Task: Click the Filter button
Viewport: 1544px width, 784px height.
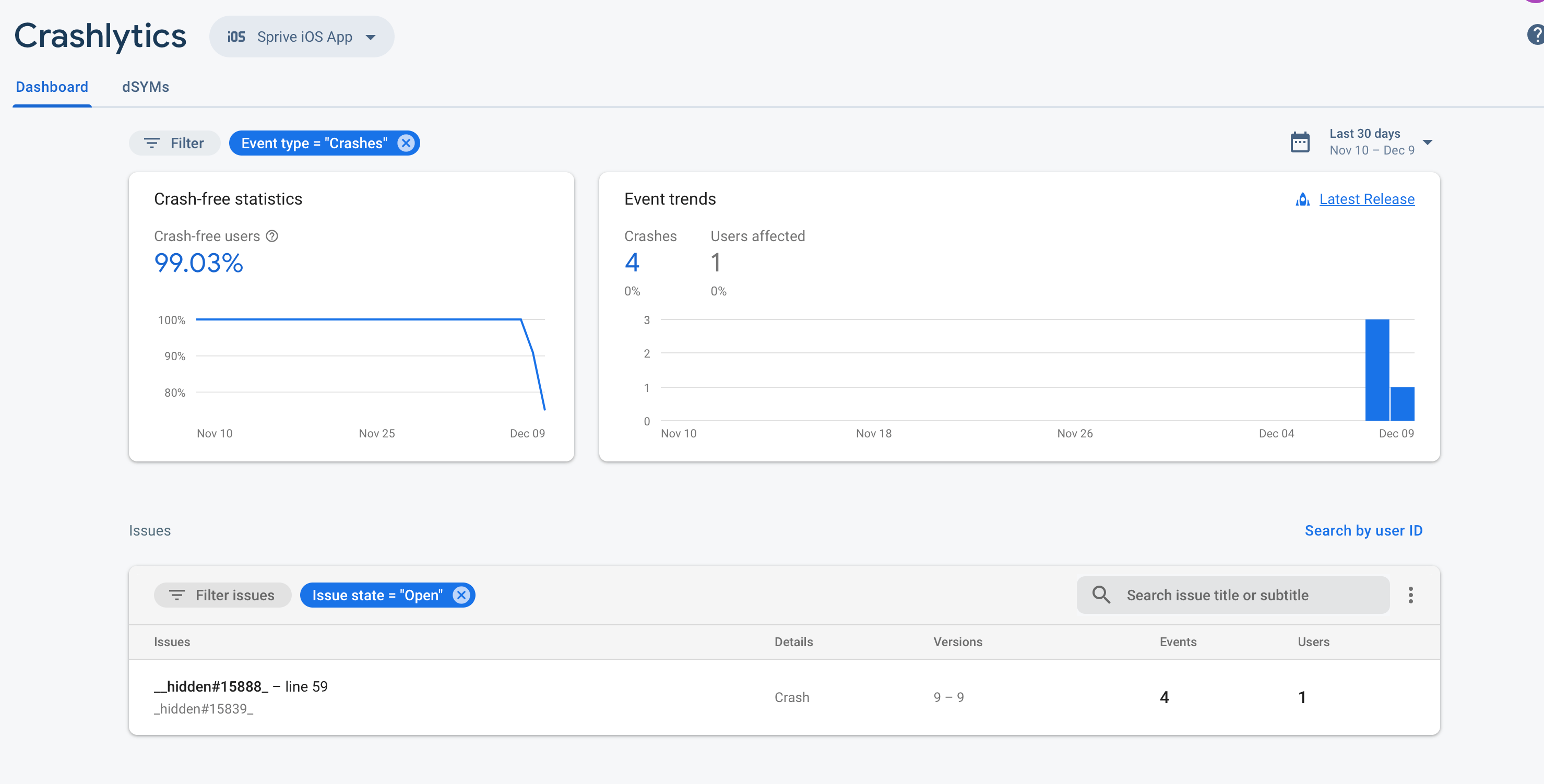Action: [x=174, y=143]
